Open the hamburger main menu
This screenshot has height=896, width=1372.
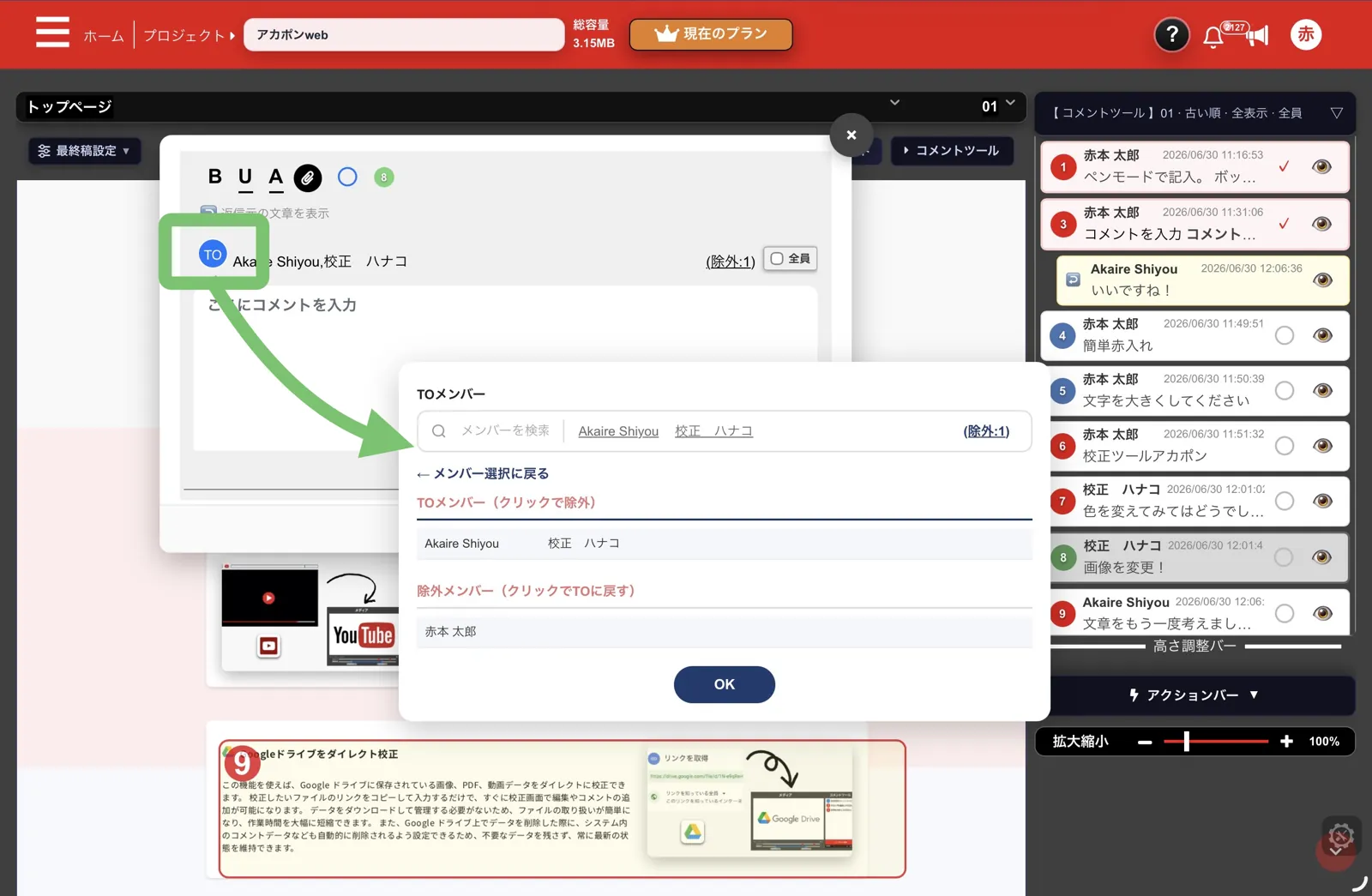pos(52,33)
